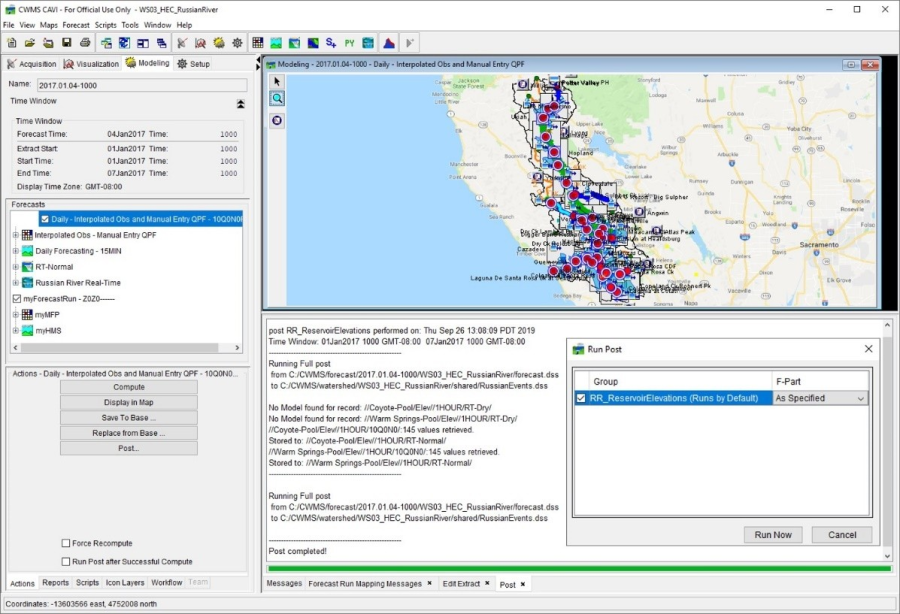Click Cancel in Run Post dialog
Image resolution: width=900 pixels, height=614 pixels.
click(x=842, y=535)
